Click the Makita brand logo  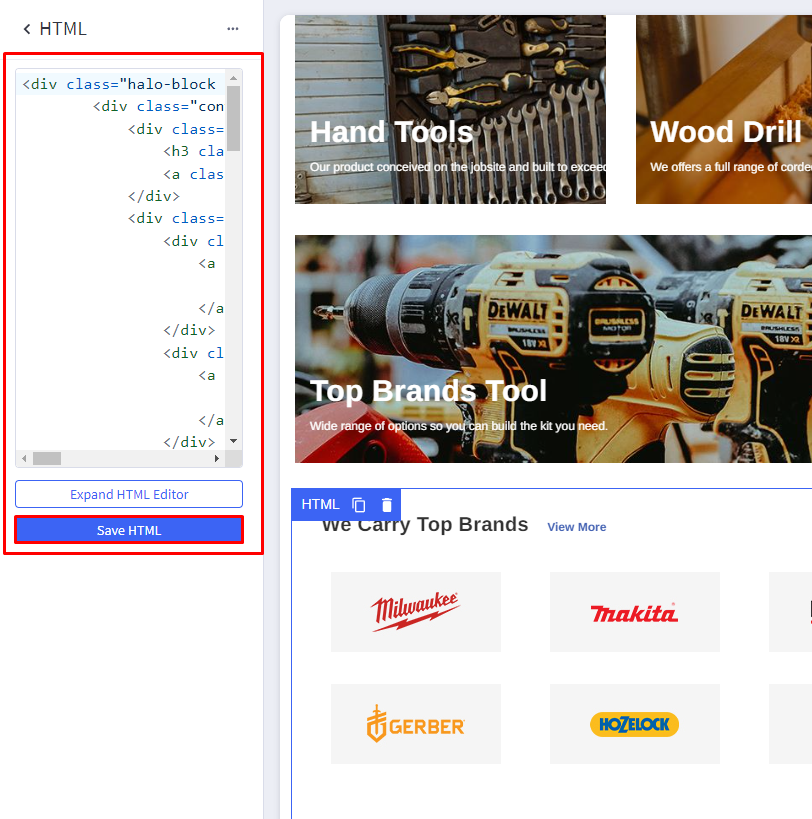634,612
